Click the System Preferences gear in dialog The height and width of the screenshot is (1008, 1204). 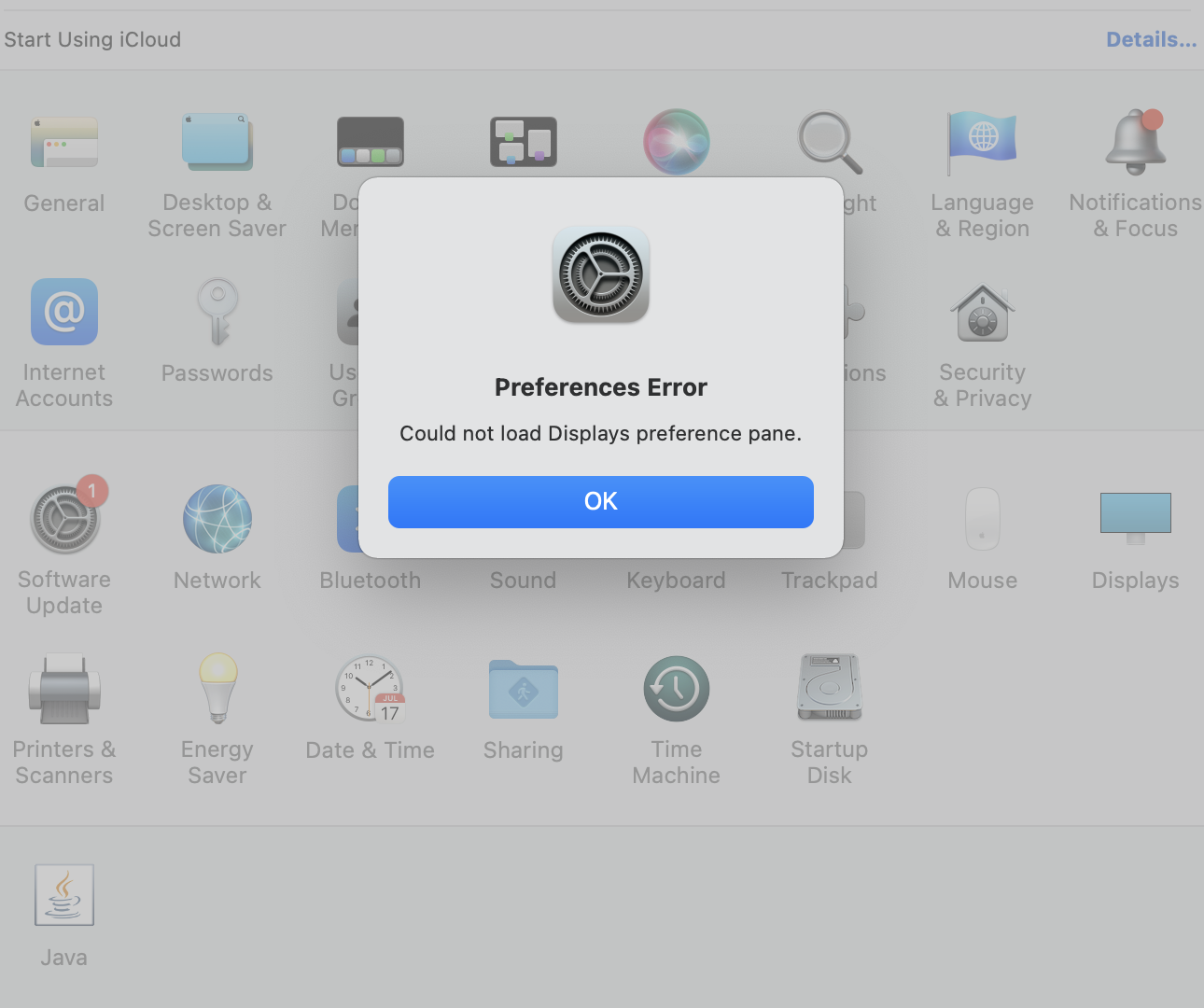(x=601, y=275)
